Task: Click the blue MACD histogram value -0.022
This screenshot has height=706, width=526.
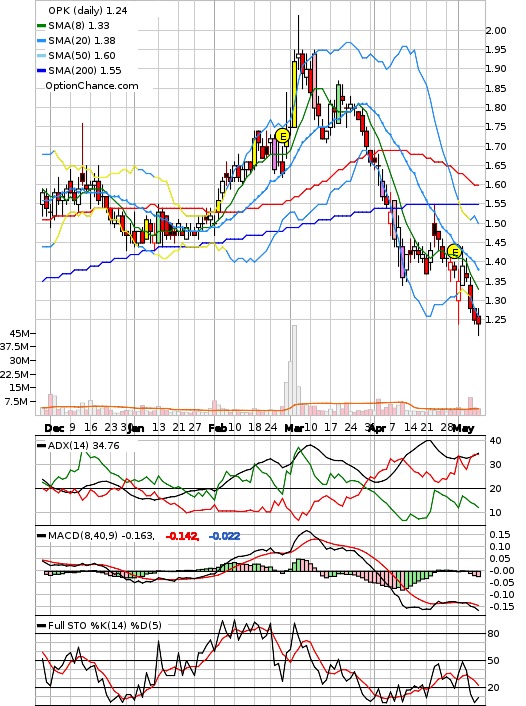Action: [x=224, y=536]
